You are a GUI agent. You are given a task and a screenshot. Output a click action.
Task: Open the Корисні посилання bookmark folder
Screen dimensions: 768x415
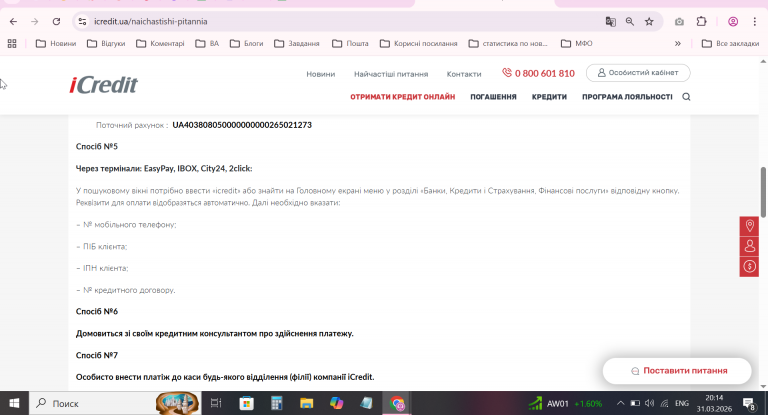[419, 44]
